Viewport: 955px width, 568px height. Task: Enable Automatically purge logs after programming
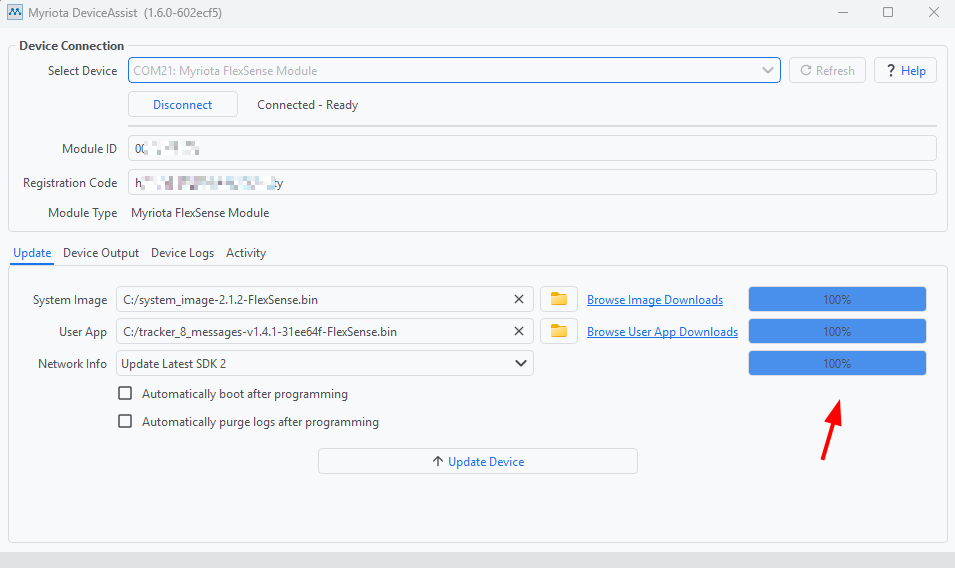point(125,421)
